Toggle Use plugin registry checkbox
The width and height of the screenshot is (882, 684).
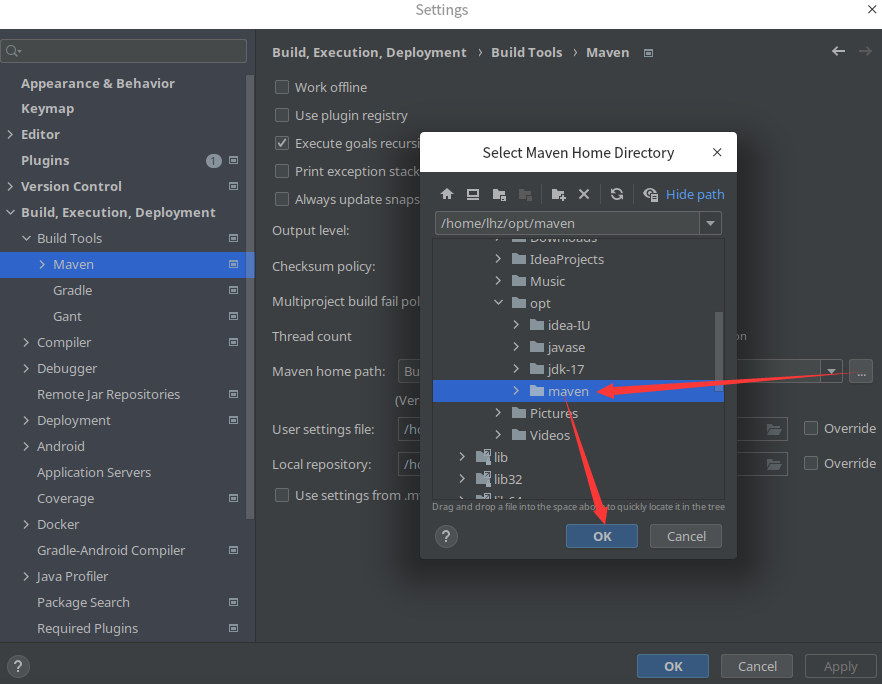282,115
